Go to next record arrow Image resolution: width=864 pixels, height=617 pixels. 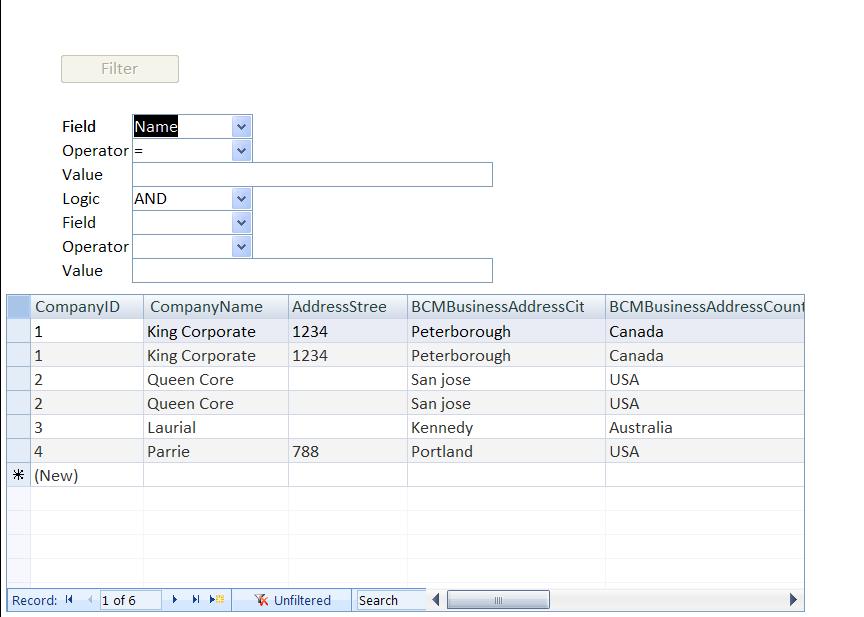coord(175,600)
